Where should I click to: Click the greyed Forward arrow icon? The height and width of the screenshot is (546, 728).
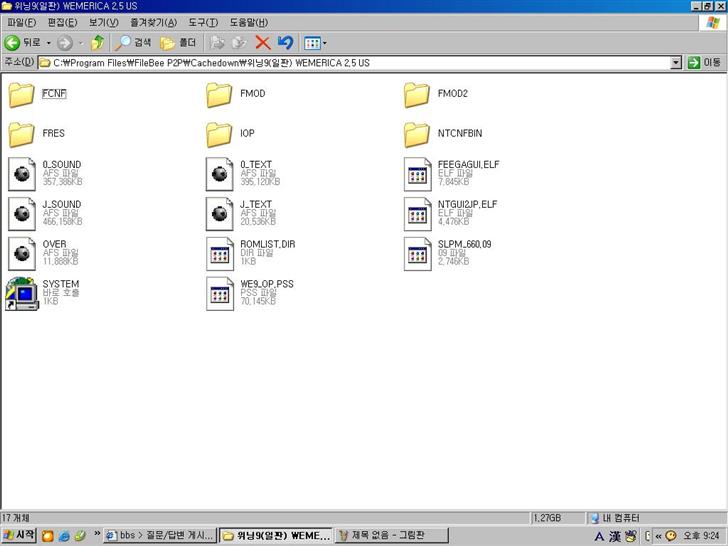65,43
